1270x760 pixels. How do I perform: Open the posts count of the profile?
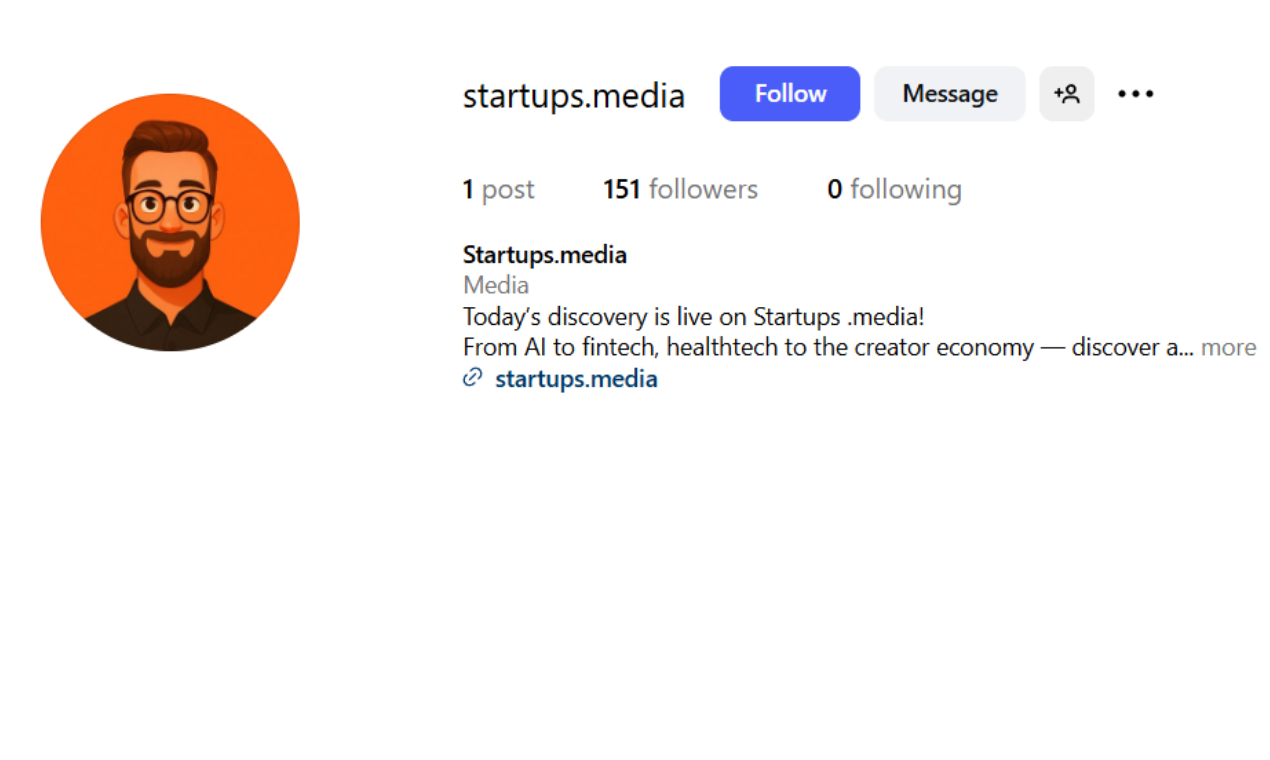pyautogui.click(x=498, y=189)
